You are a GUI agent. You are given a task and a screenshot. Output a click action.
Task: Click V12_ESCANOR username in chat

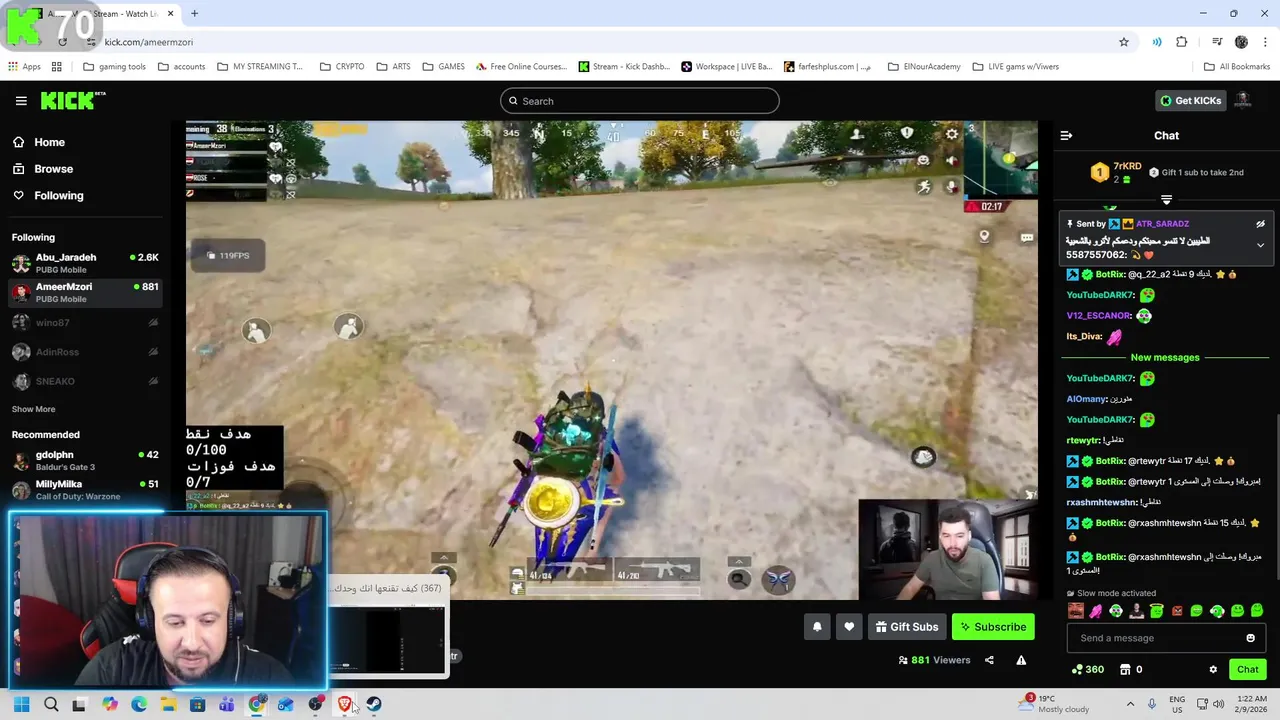click(x=1099, y=316)
